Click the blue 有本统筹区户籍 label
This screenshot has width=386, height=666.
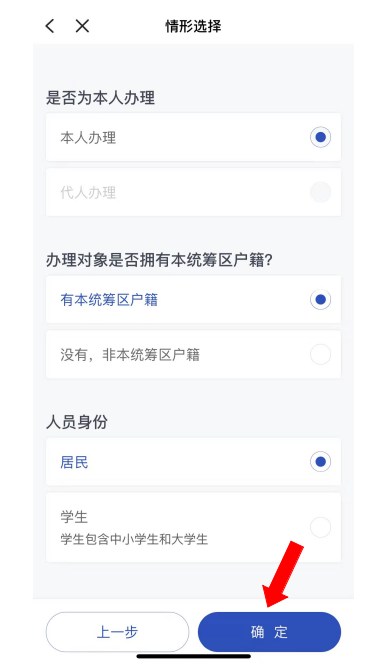pyautogui.click(x=109, y=300)
